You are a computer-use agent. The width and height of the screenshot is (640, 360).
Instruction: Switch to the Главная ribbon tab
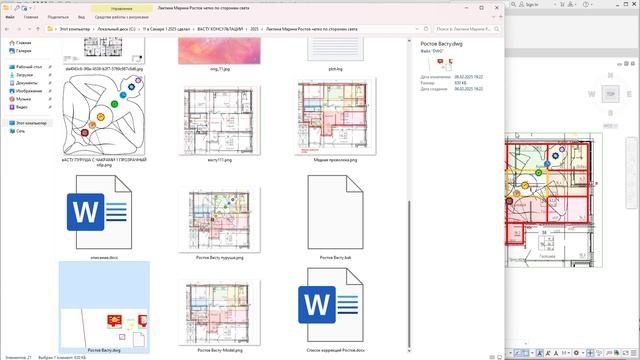point(31,17)
